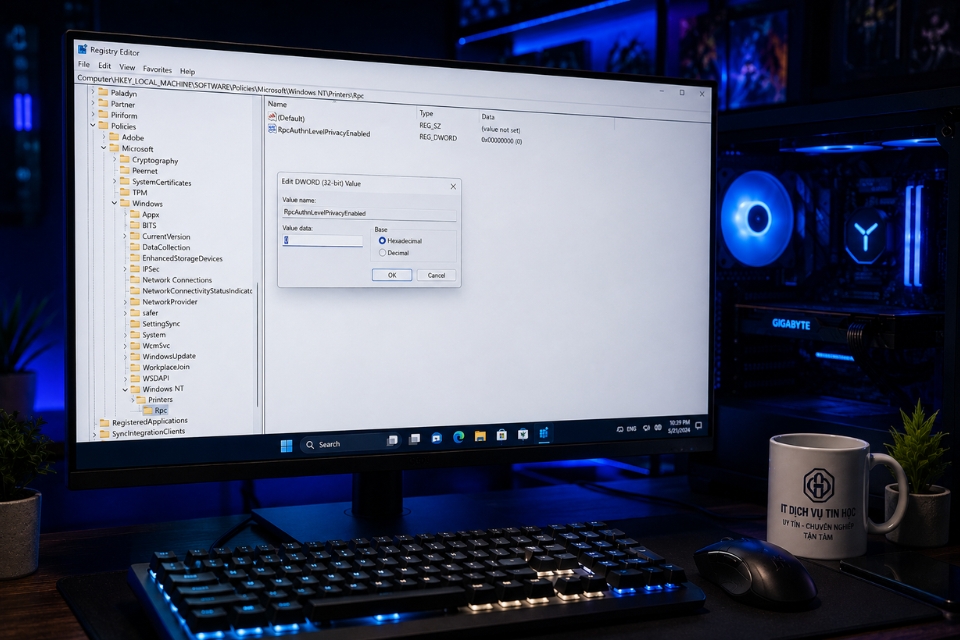Click the REG_DWORD type cell

(x=438, y=137)
